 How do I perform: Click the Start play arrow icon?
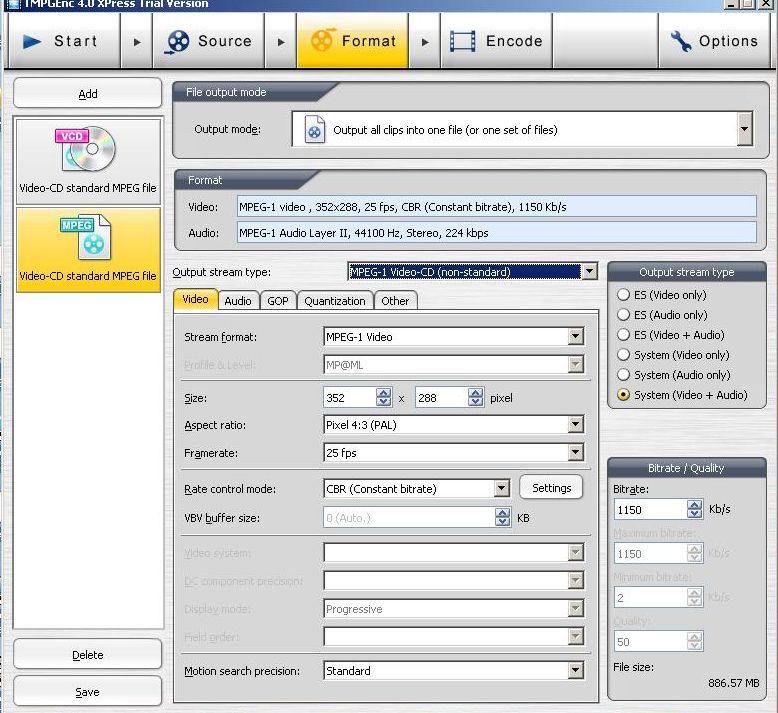pyautogui.click(x=32, y=42)
